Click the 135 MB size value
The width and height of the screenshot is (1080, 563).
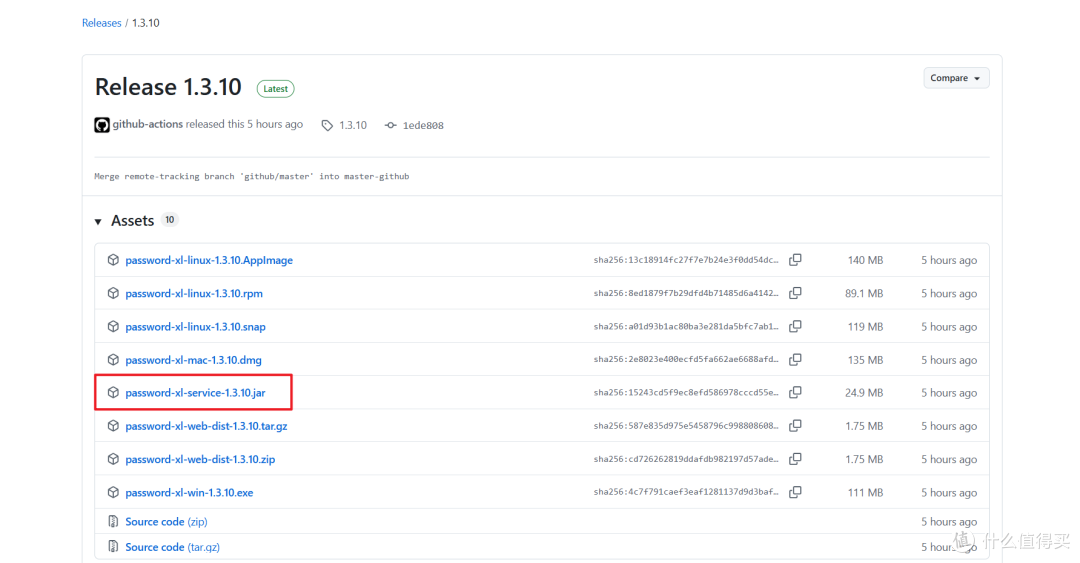coord(865,360)
